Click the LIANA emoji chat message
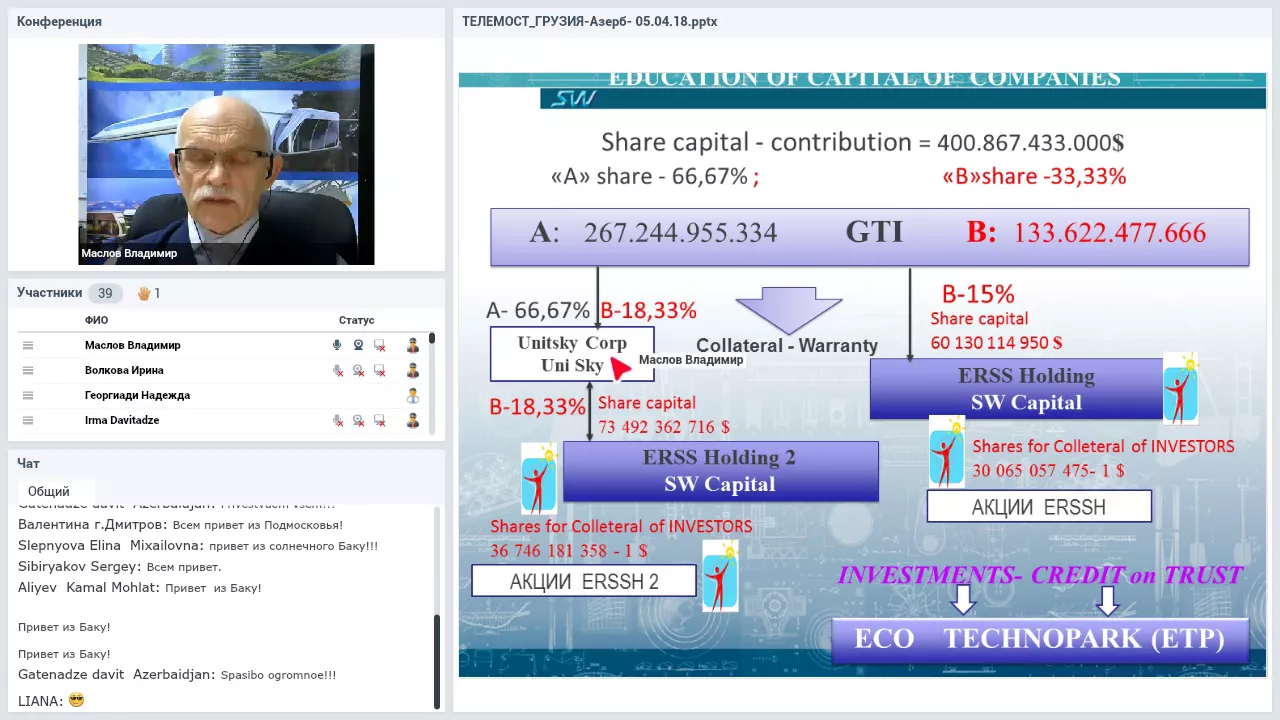The image size is (1280, 720). point(51,701)
